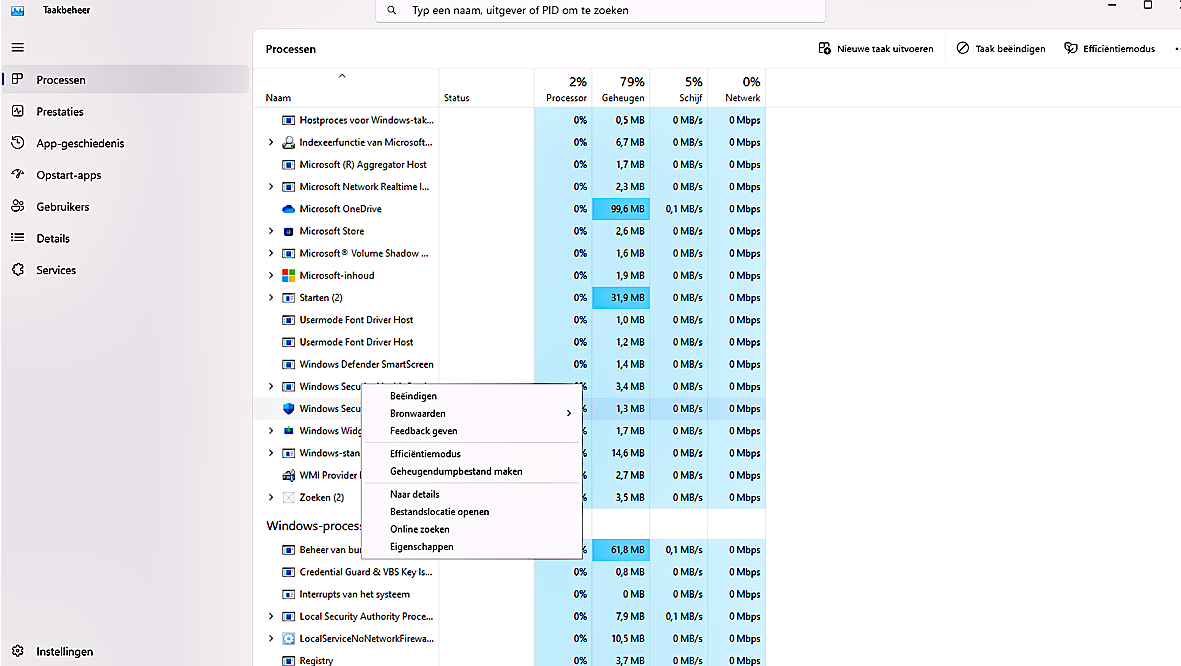1181x666 pixels.
Task: Click the Gebruikers users icon
Action: [x=18, y=206]
